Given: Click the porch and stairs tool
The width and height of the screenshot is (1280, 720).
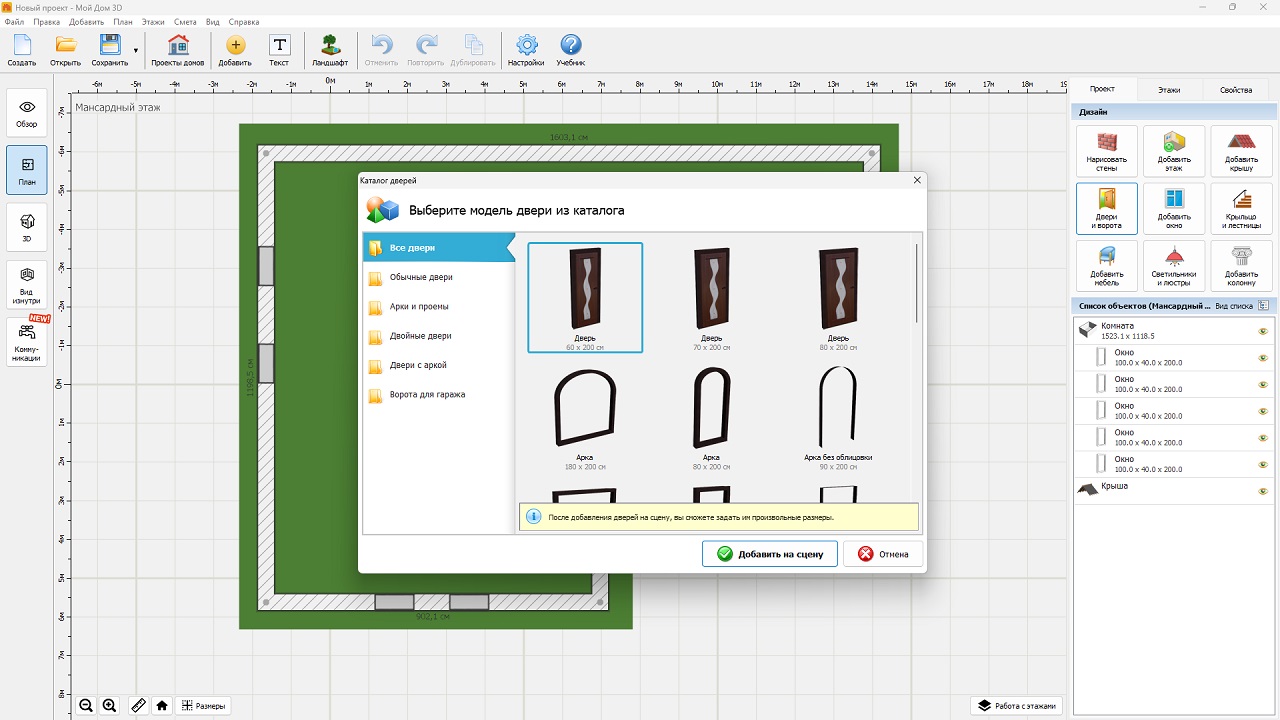Looking at the screenshot, I should coord(1241,208).
